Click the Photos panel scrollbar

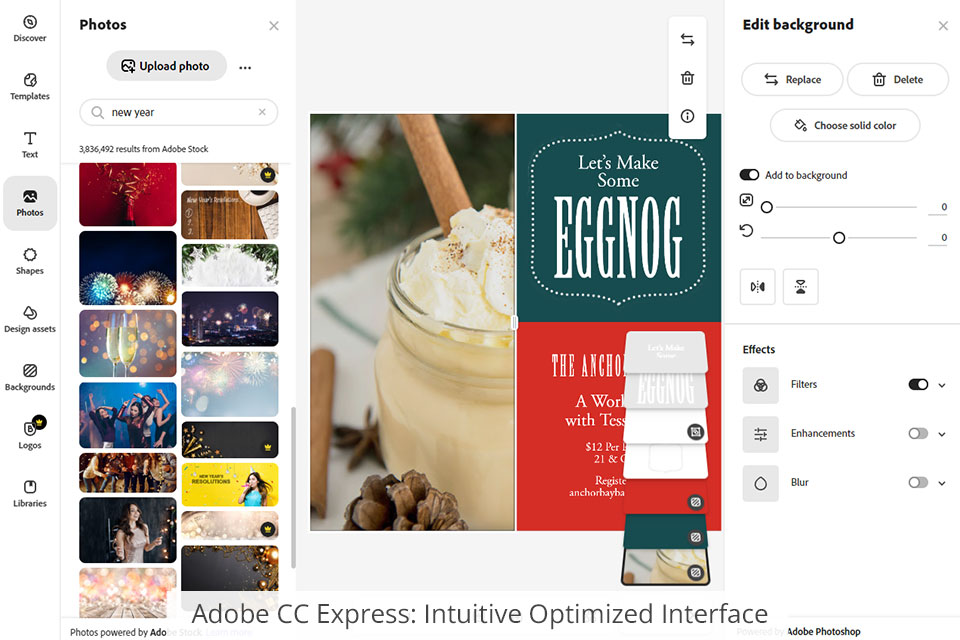pyautogui.click(x=293, y=487)
